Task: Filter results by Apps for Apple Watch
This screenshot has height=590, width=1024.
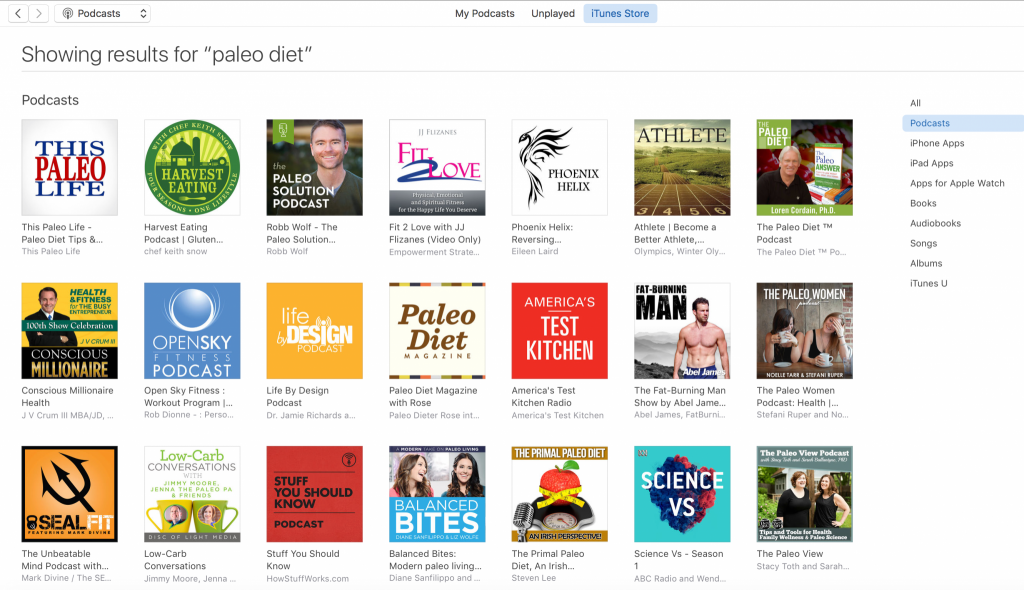Action: pos(957,183)
